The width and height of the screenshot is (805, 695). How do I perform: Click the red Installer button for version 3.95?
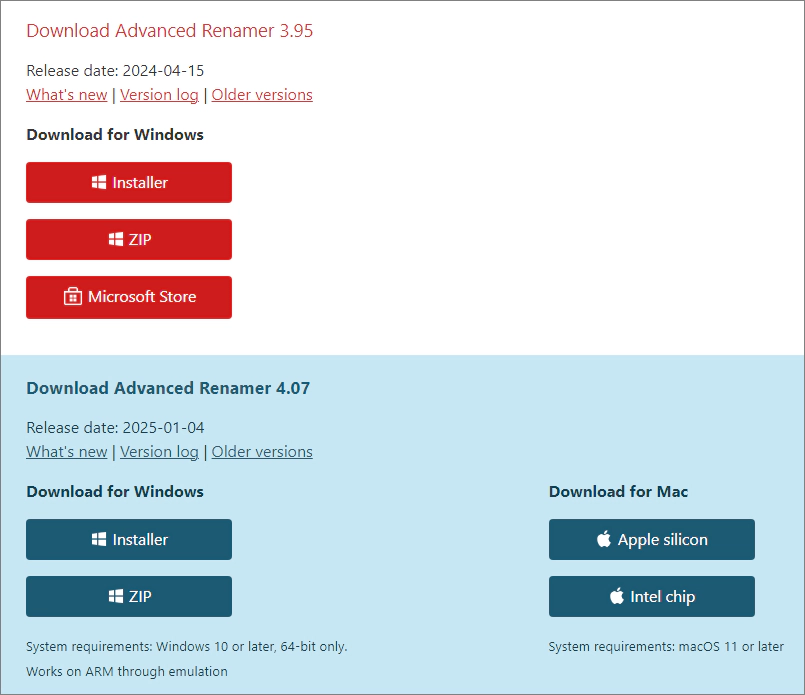(x=129, y=182)
